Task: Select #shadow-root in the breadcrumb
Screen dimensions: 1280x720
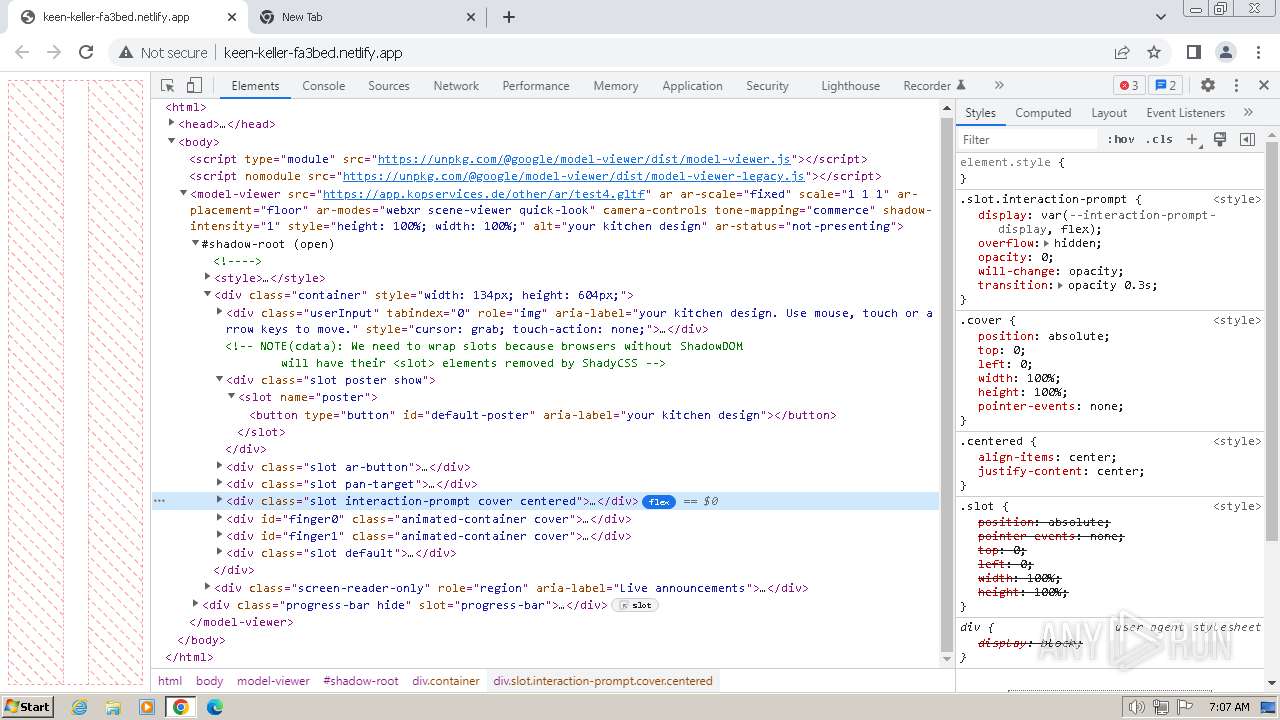Action: tap(361, 681)
